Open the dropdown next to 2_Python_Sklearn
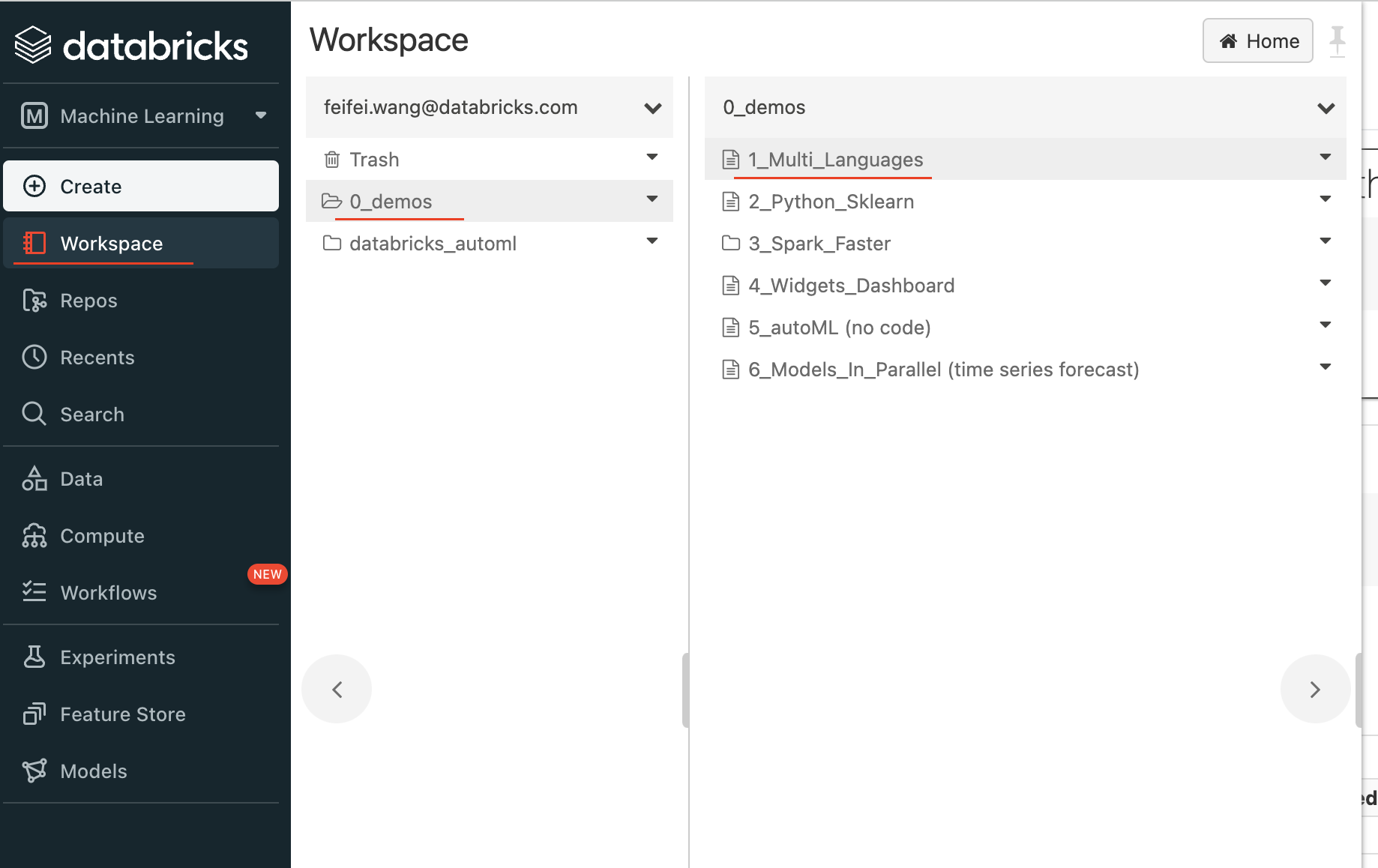The width and height of the screenshot is (1378, 868). [1326, 199]
